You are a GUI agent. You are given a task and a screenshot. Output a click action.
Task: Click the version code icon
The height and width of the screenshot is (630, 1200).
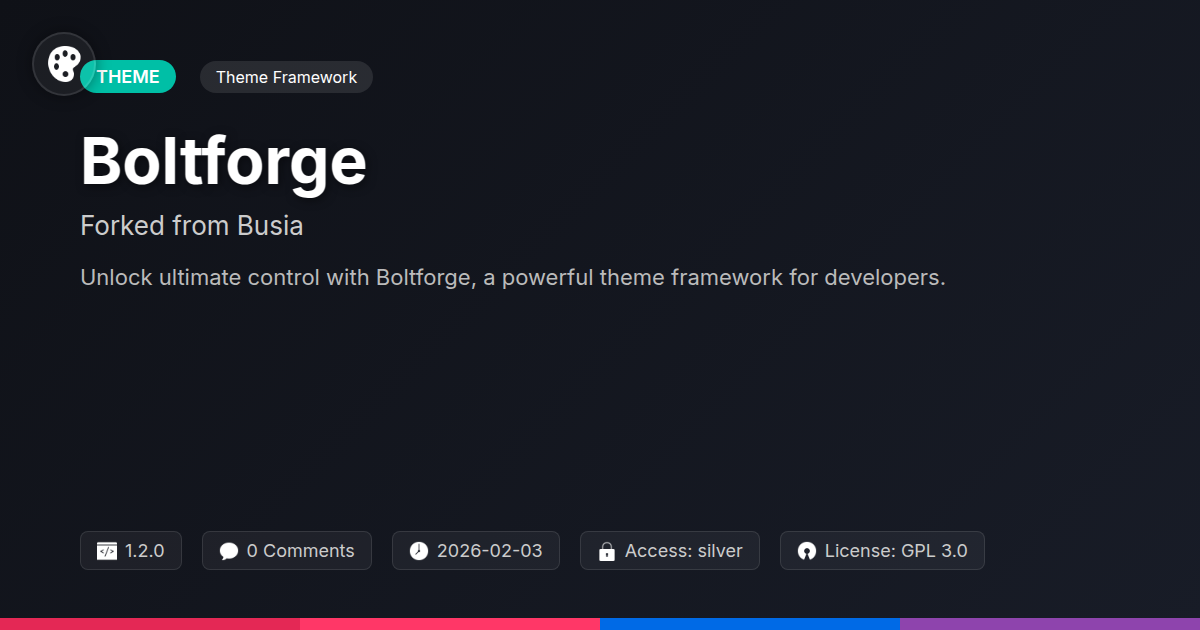tap(107, 551)
